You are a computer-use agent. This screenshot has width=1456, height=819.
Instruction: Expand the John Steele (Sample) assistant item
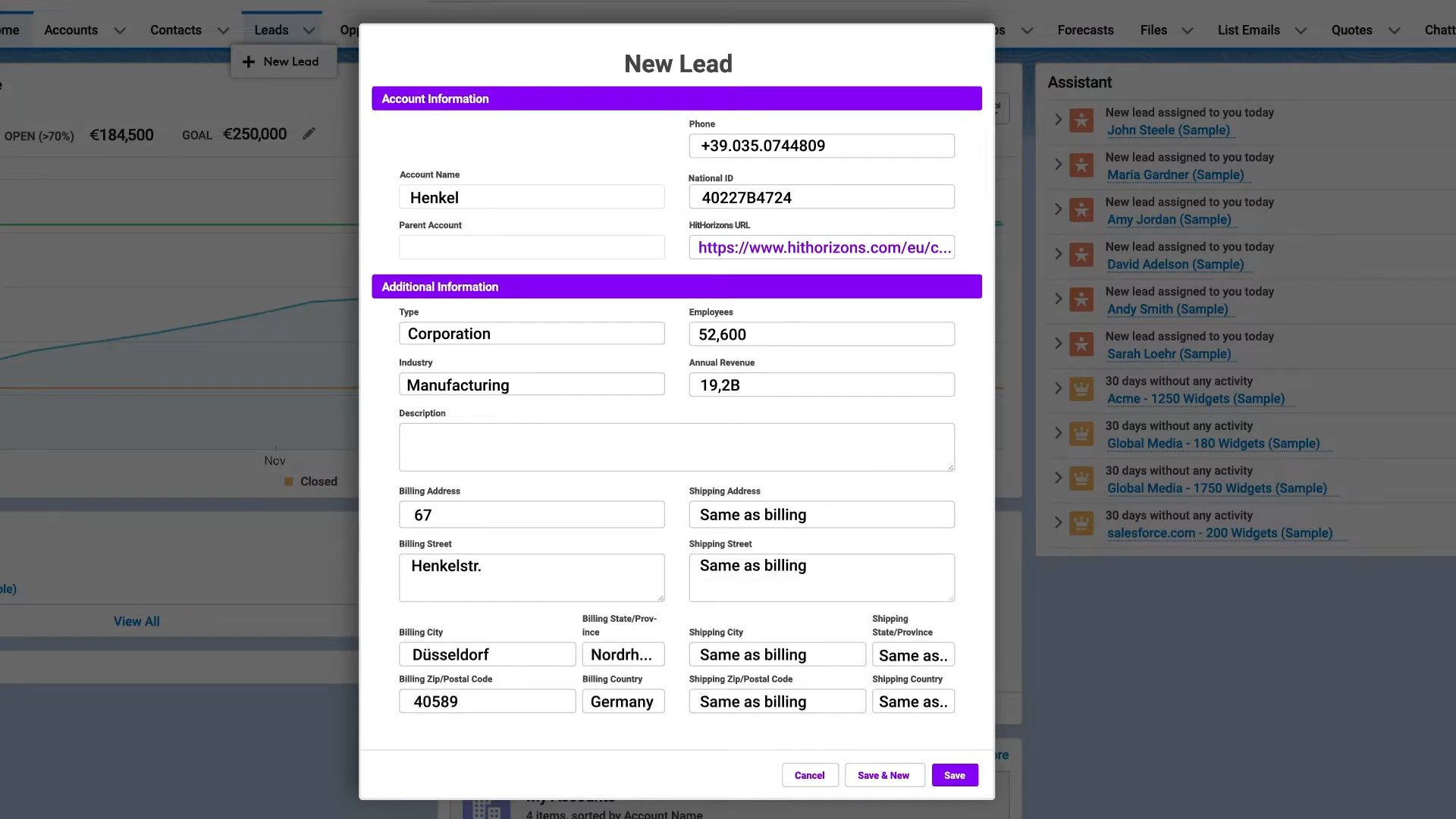(x=1058, y=119)
